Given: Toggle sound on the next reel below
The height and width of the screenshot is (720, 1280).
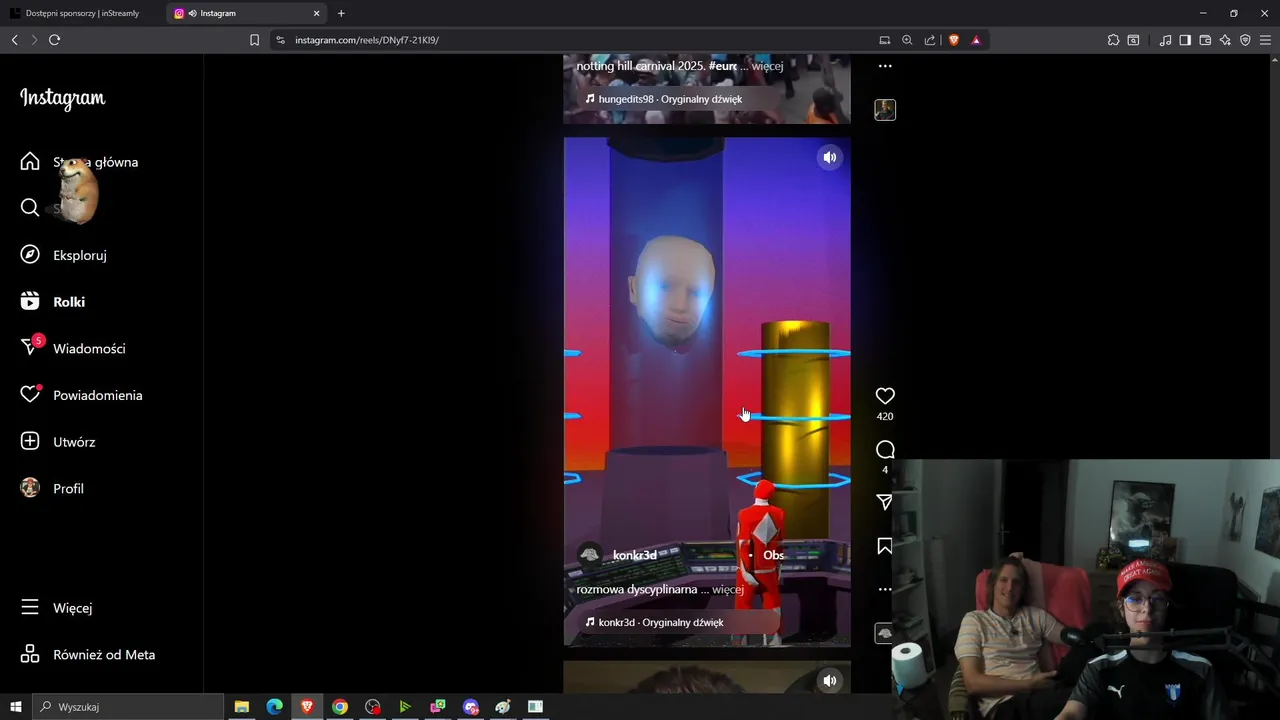Looking at the screenshot, I should pyautogui.click(x=829, y=681).
